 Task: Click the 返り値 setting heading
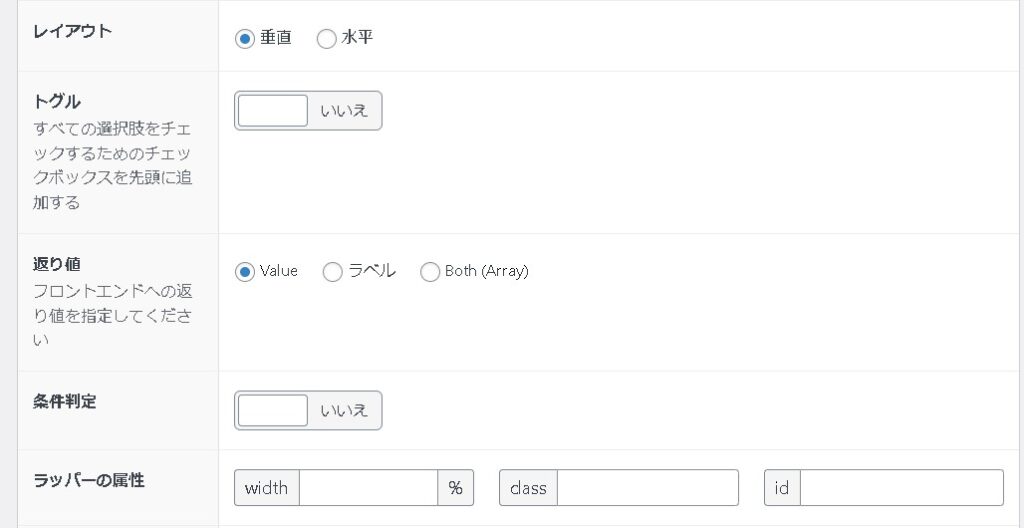[x=56, y=265]
